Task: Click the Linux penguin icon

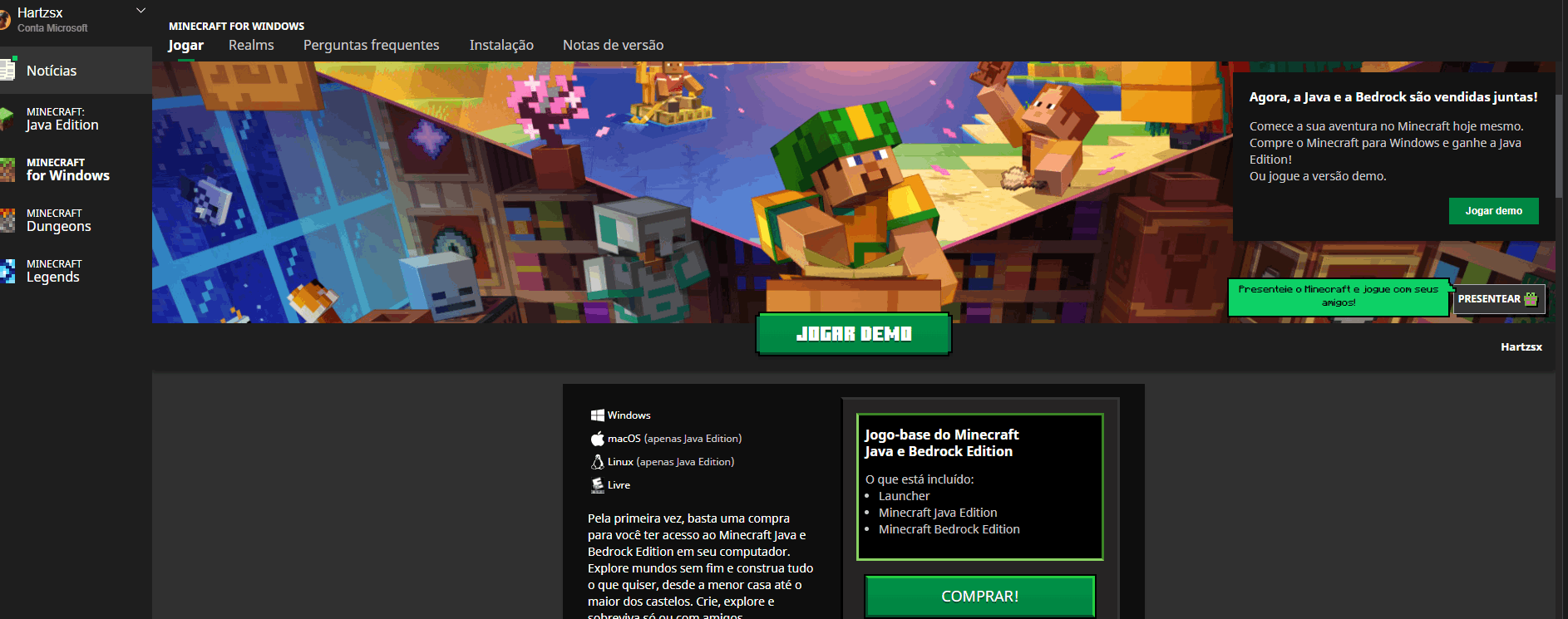Action: pyautogui.click(x=597, y=461)
